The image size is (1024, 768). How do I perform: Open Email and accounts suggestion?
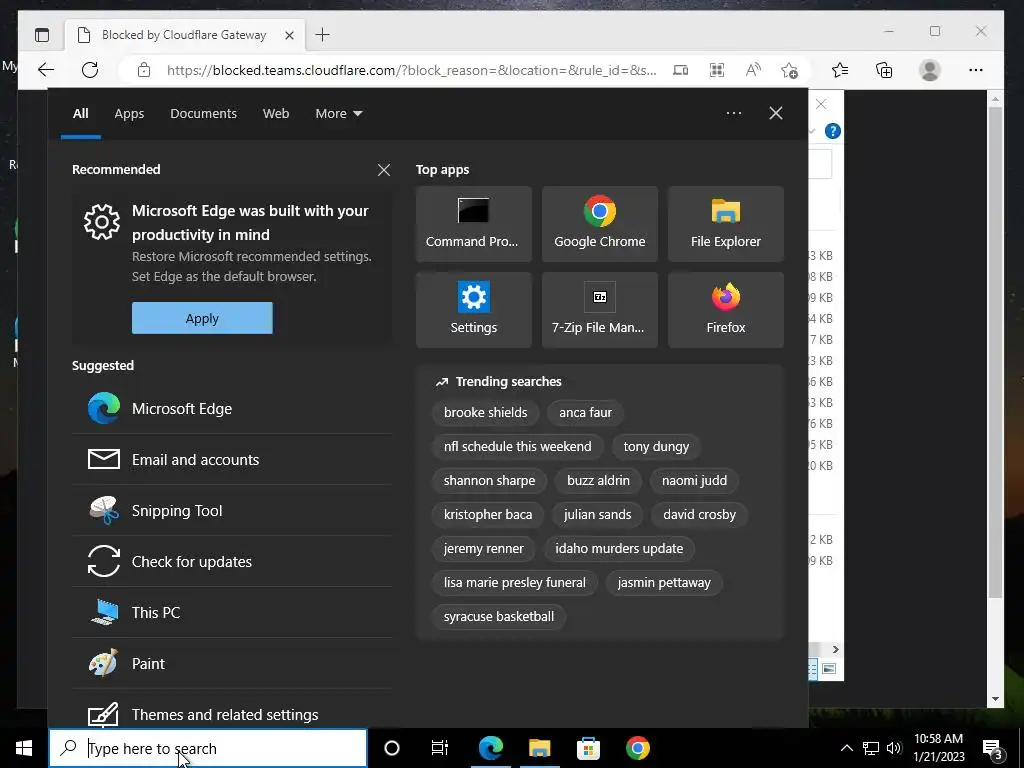[x=232, y=460]
